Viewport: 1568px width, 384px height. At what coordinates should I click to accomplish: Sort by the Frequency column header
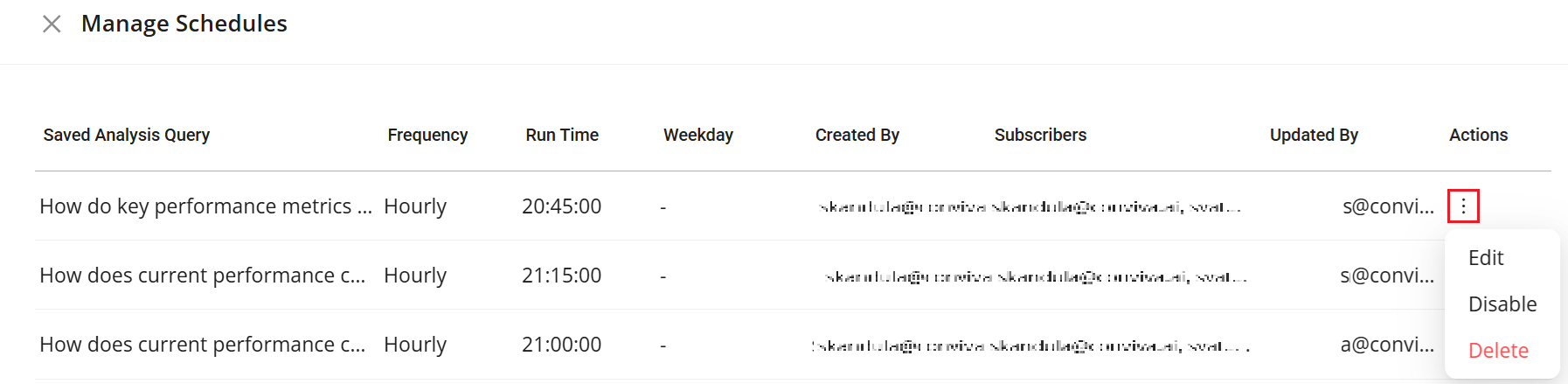(427, 135)
